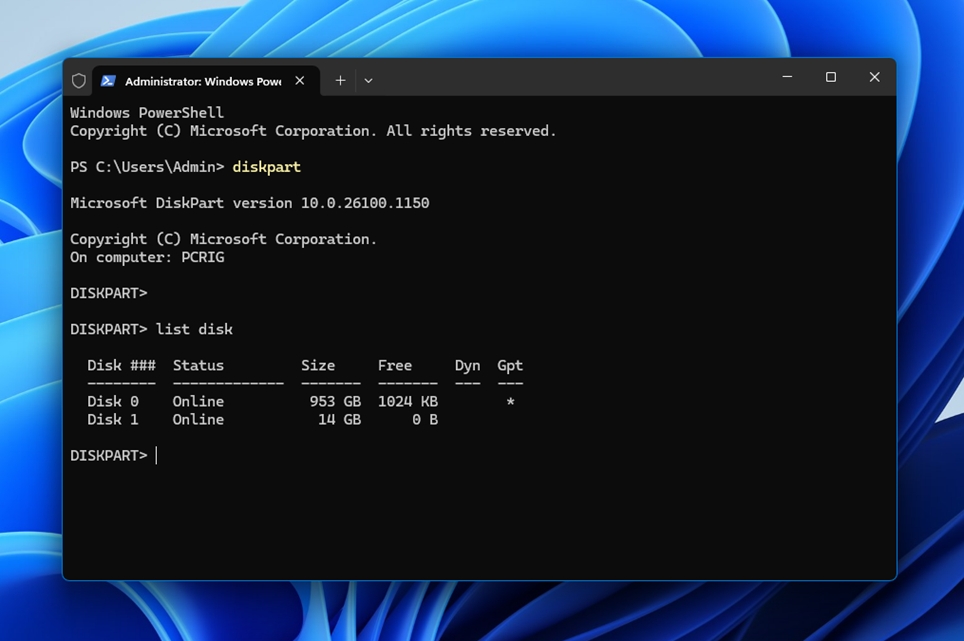Click 'Online' status of Disk 1

coord(198,420)
